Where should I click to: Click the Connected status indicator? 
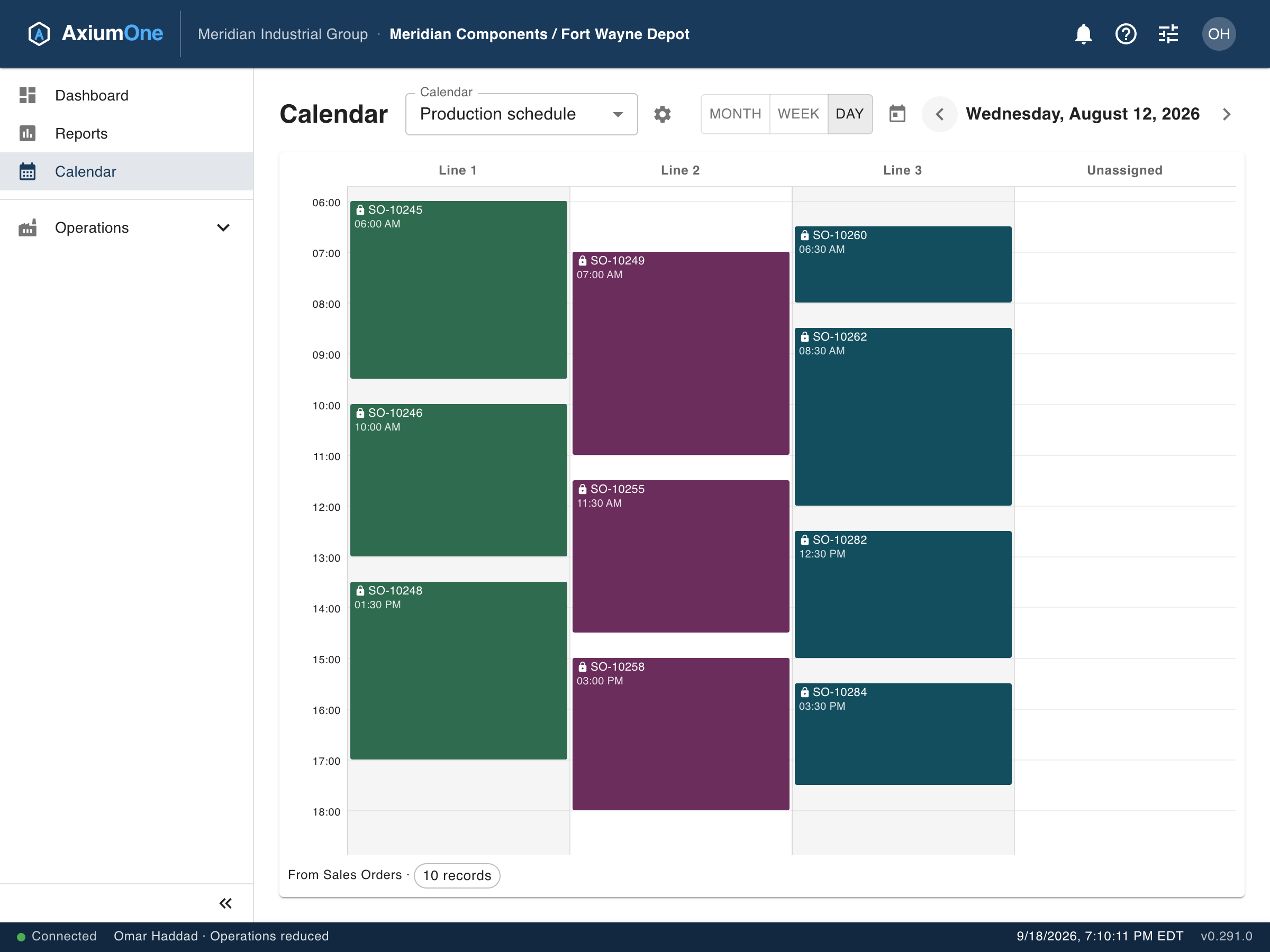[56, 937]
